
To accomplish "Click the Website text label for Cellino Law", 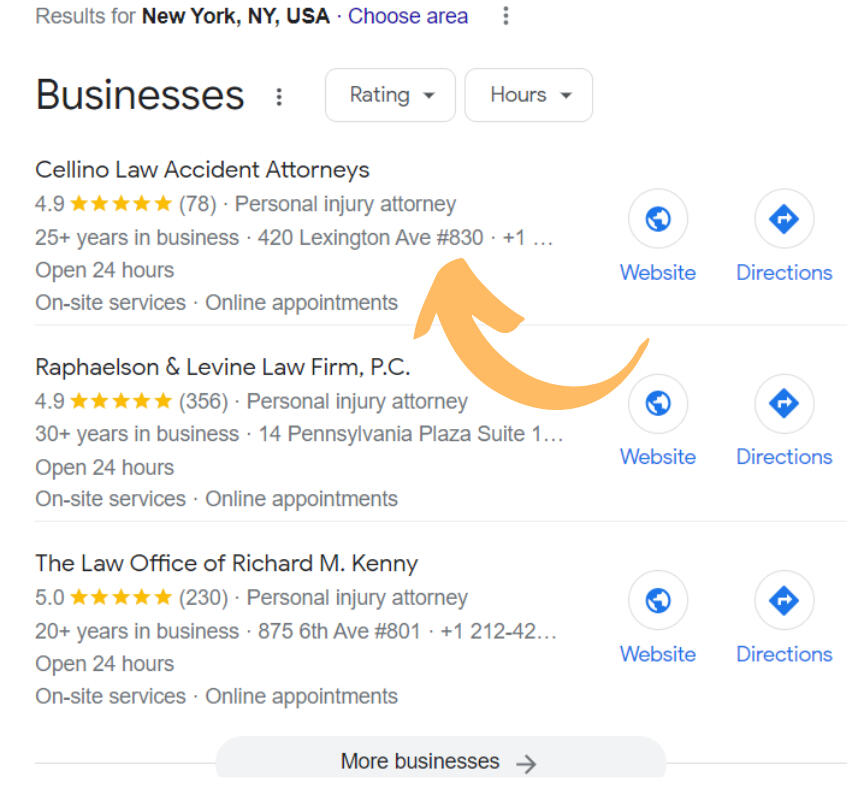I will click(656, 272).
